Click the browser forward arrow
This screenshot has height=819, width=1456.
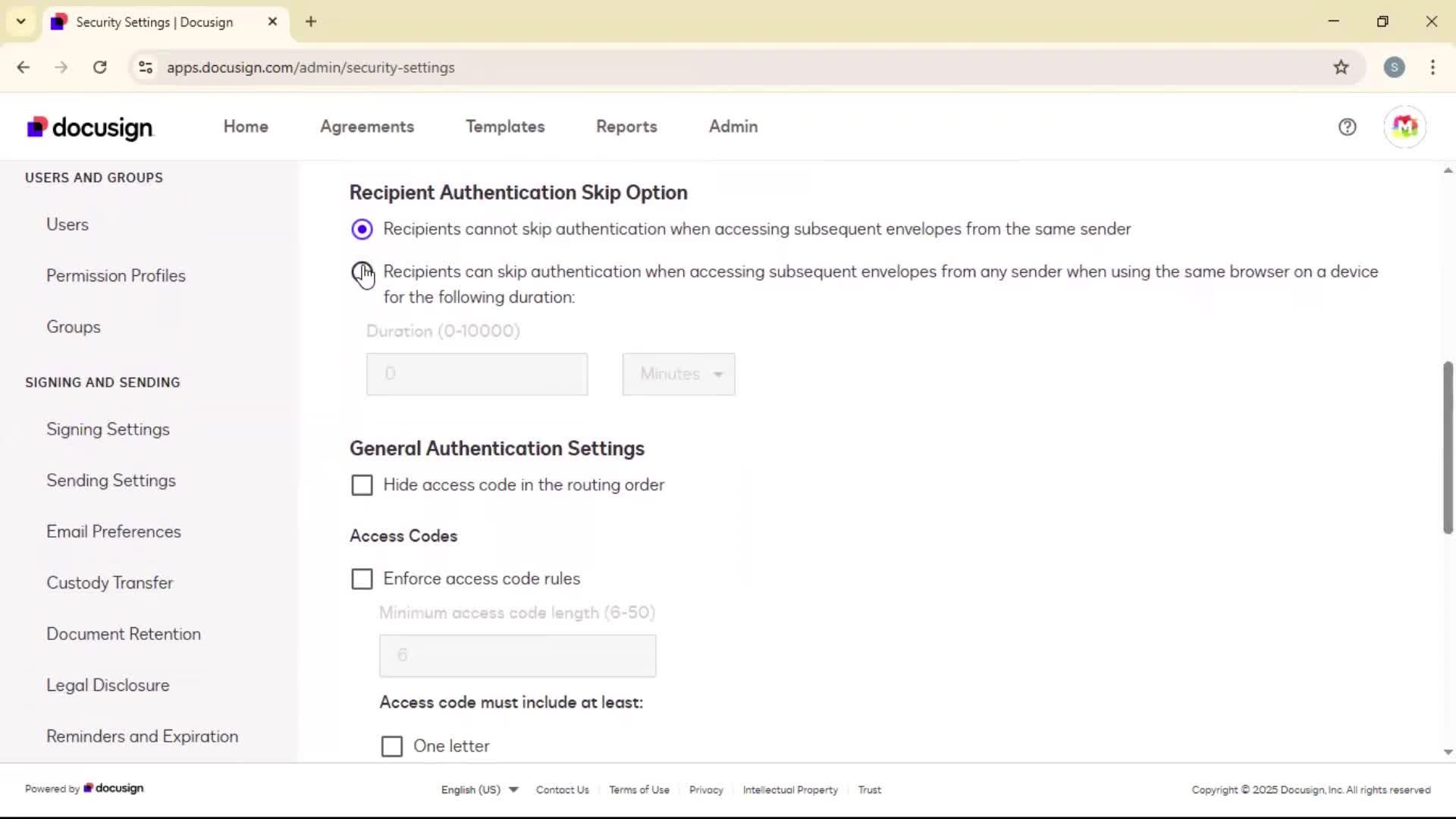click(61, 67)
